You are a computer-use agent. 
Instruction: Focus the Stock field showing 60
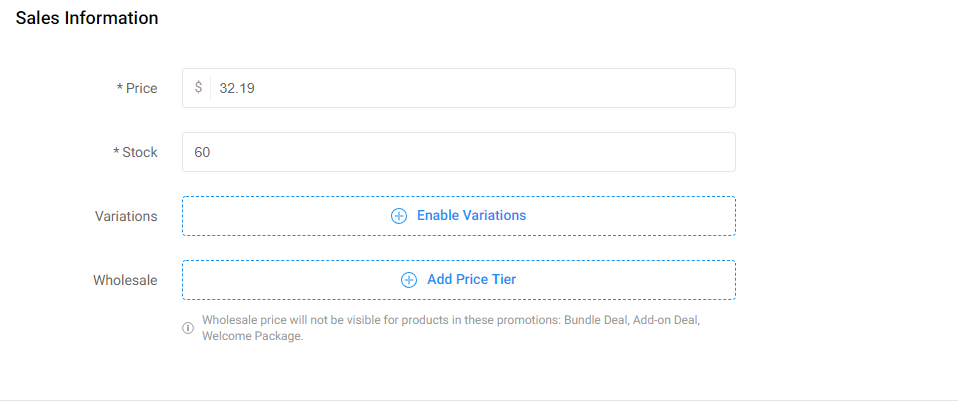click(459, 152)
